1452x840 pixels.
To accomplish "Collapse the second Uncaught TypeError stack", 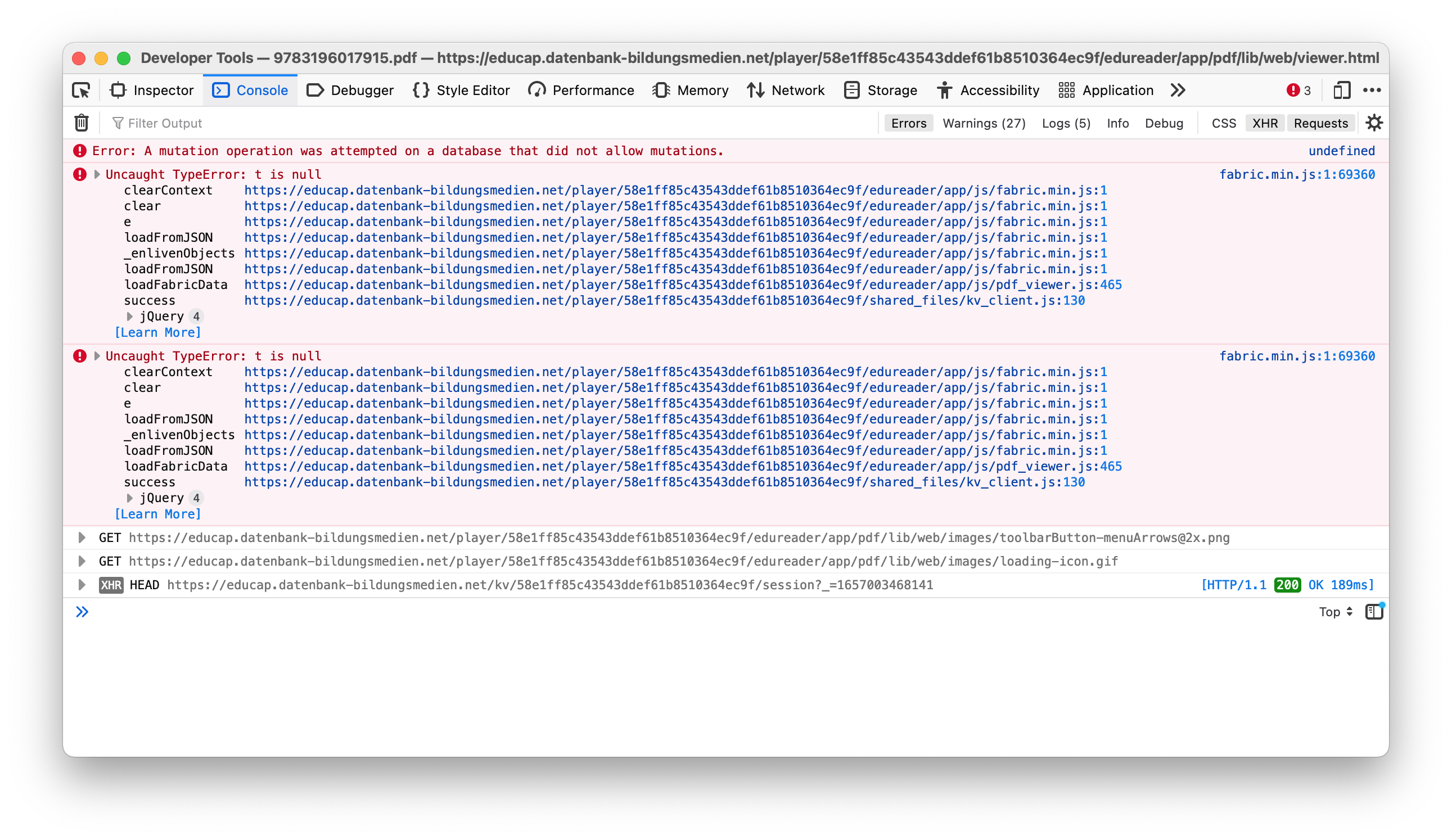I will click(x=97, y=356).
